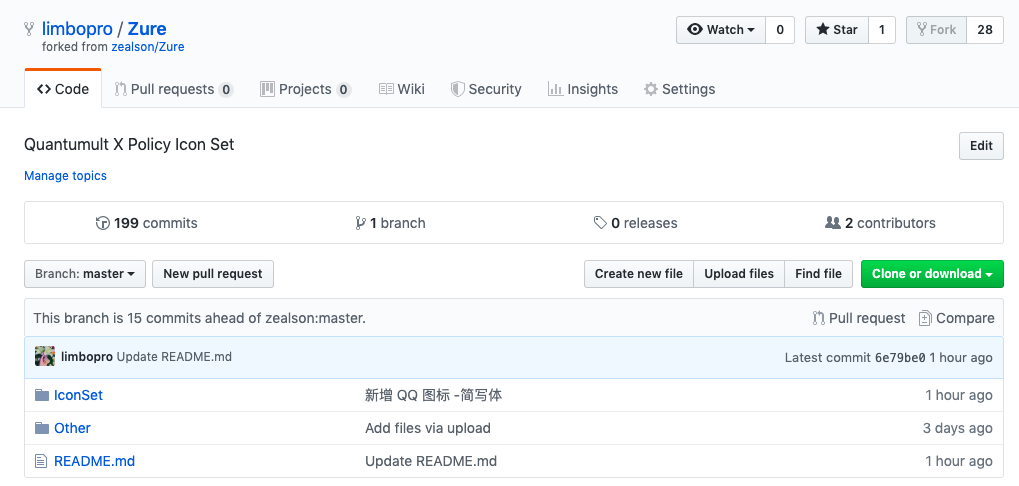Open the limbopro avatar thumbnail
1019x486 pixels.
click(45, 357)
